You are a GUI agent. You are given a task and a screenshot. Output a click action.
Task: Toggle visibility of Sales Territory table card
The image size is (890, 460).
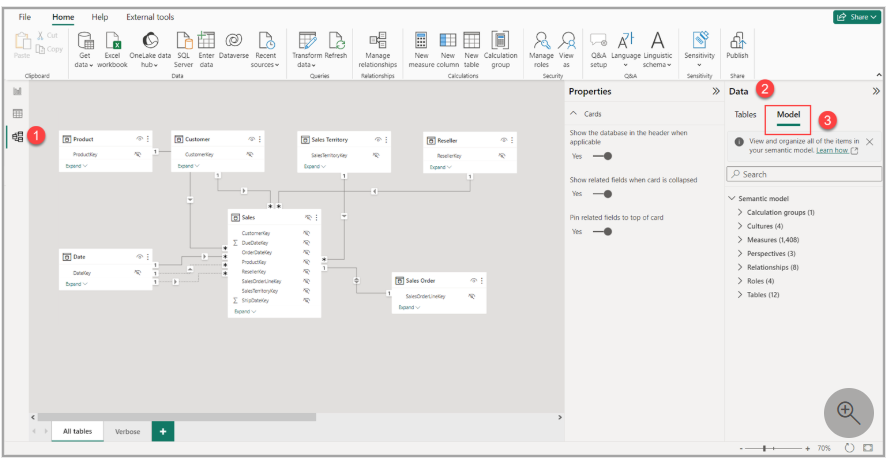(378, 139)
